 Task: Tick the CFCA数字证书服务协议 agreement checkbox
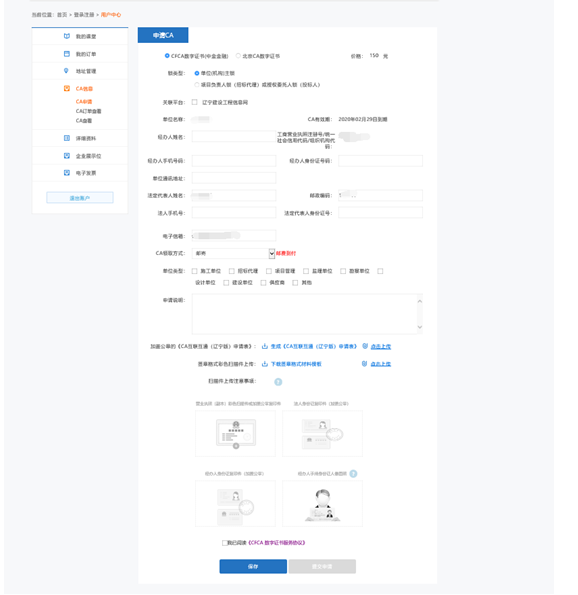click(225, 543)
